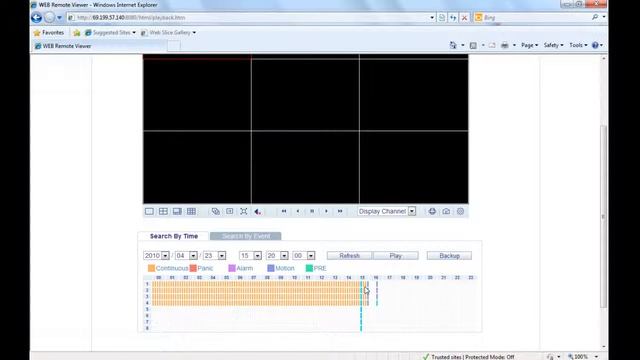Image resolution: width=640 pixels, height=360 pixels.
Task: Open the Help question-mark icon
Action: [596, 45]
